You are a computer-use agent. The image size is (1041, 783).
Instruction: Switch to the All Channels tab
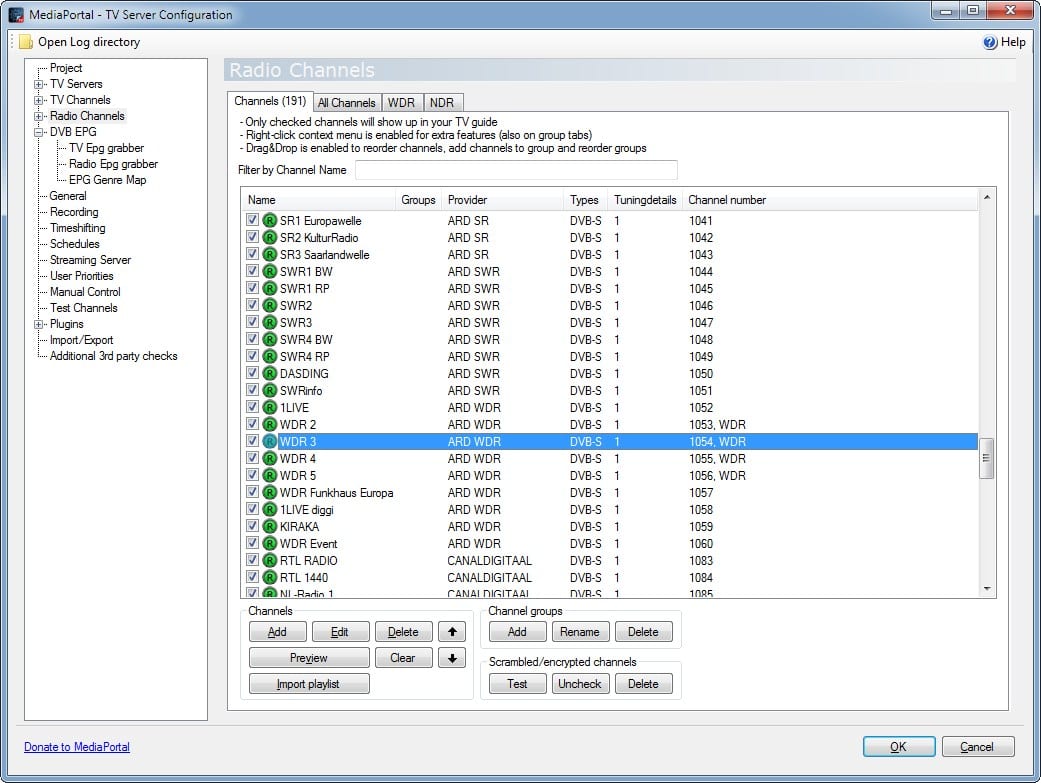pyautogui.click(x=346, y=102)
